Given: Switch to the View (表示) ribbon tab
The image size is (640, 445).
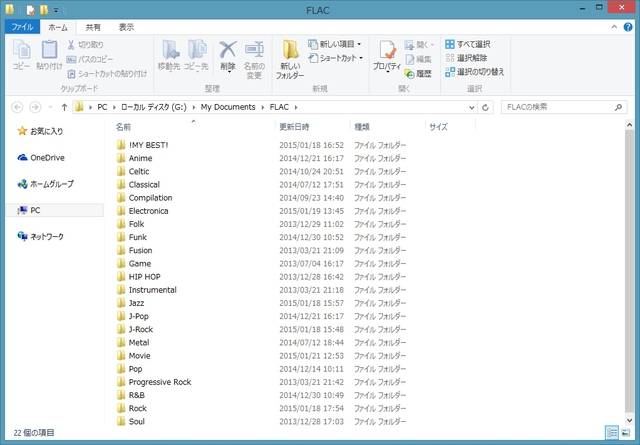Looking at the screenshot, I should (x=126, y=27).
